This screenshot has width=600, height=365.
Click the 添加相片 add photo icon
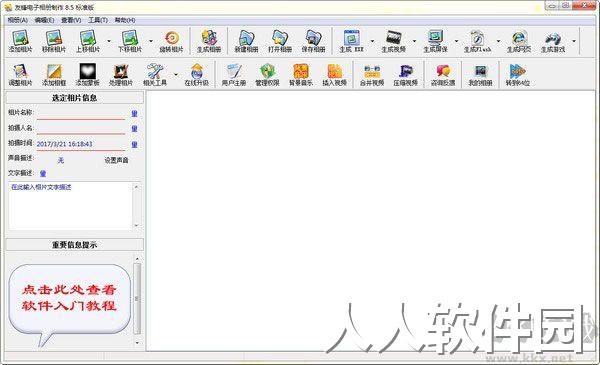click(x=20, y=41)
